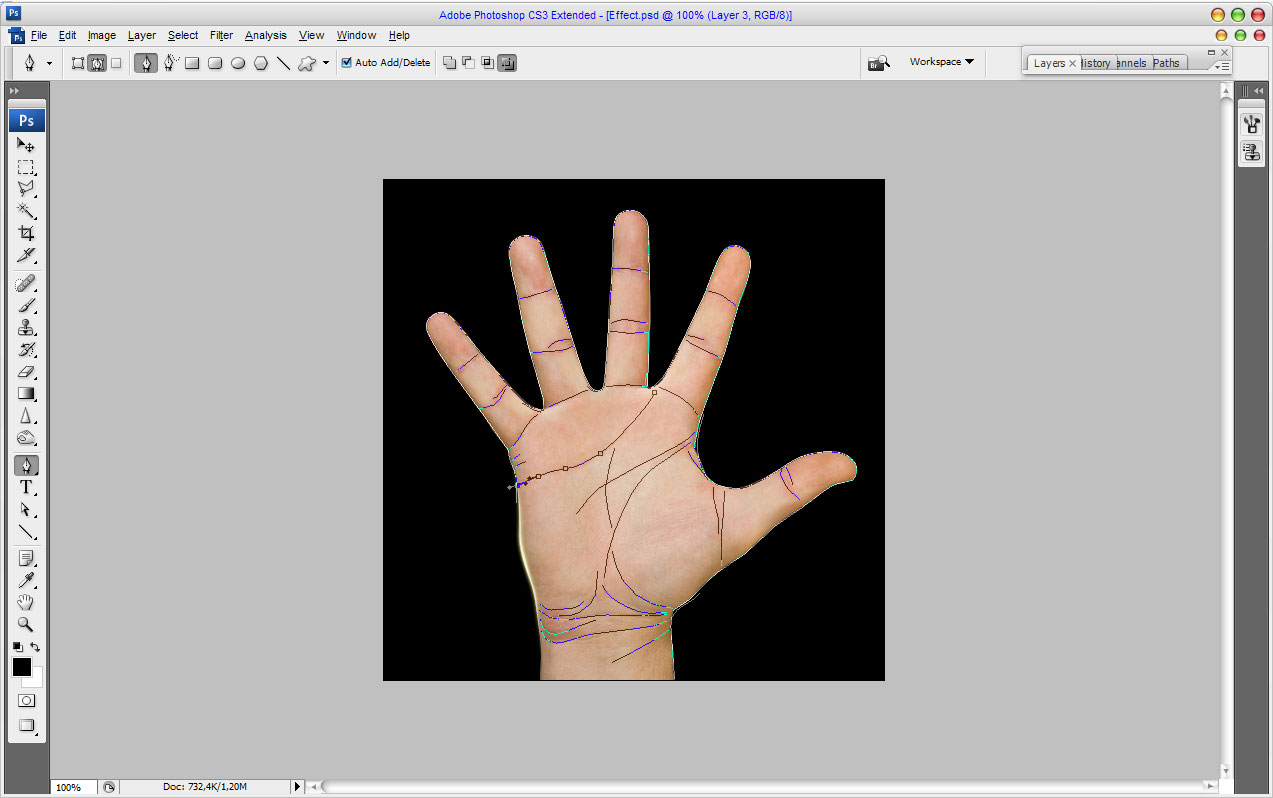Image resolution: width=1273 pixels, height=798 pixels.
Task: Open the Workspace dropdown
Action: point(941,62)
